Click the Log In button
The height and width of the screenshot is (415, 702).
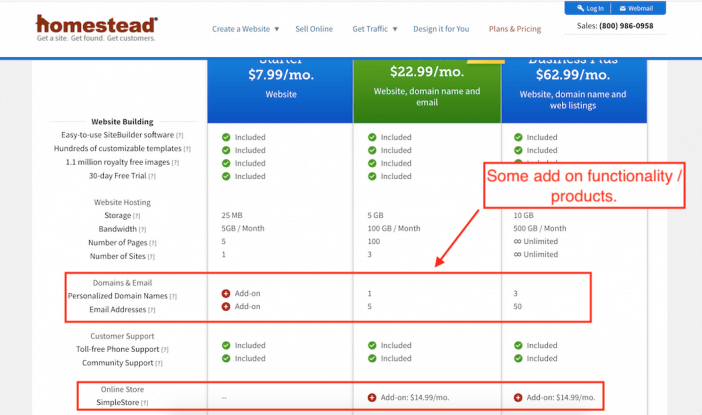pyautogui.click(x=590, y=8)
